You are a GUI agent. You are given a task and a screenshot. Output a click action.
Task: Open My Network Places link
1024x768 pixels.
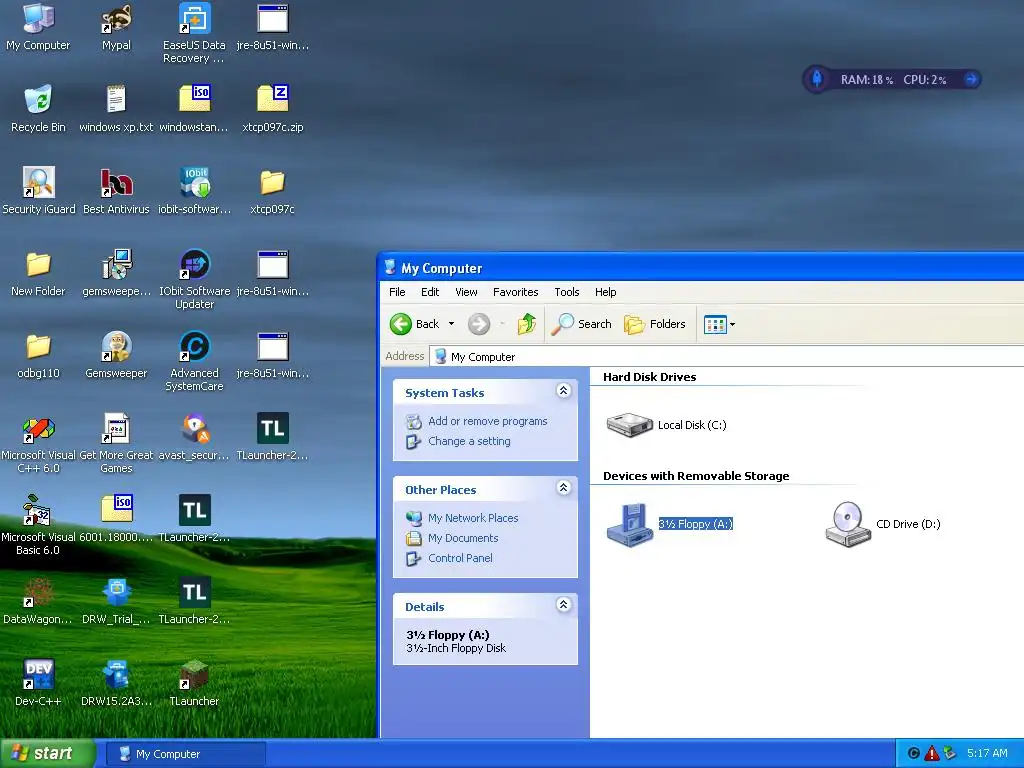pyautogui.click(x=473, y=518)
